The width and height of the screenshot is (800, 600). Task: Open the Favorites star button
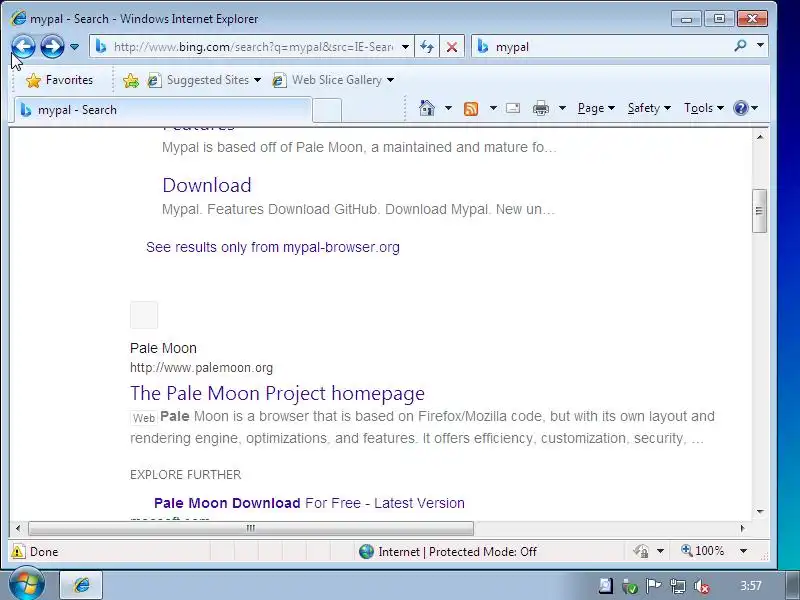click(59, 80)
